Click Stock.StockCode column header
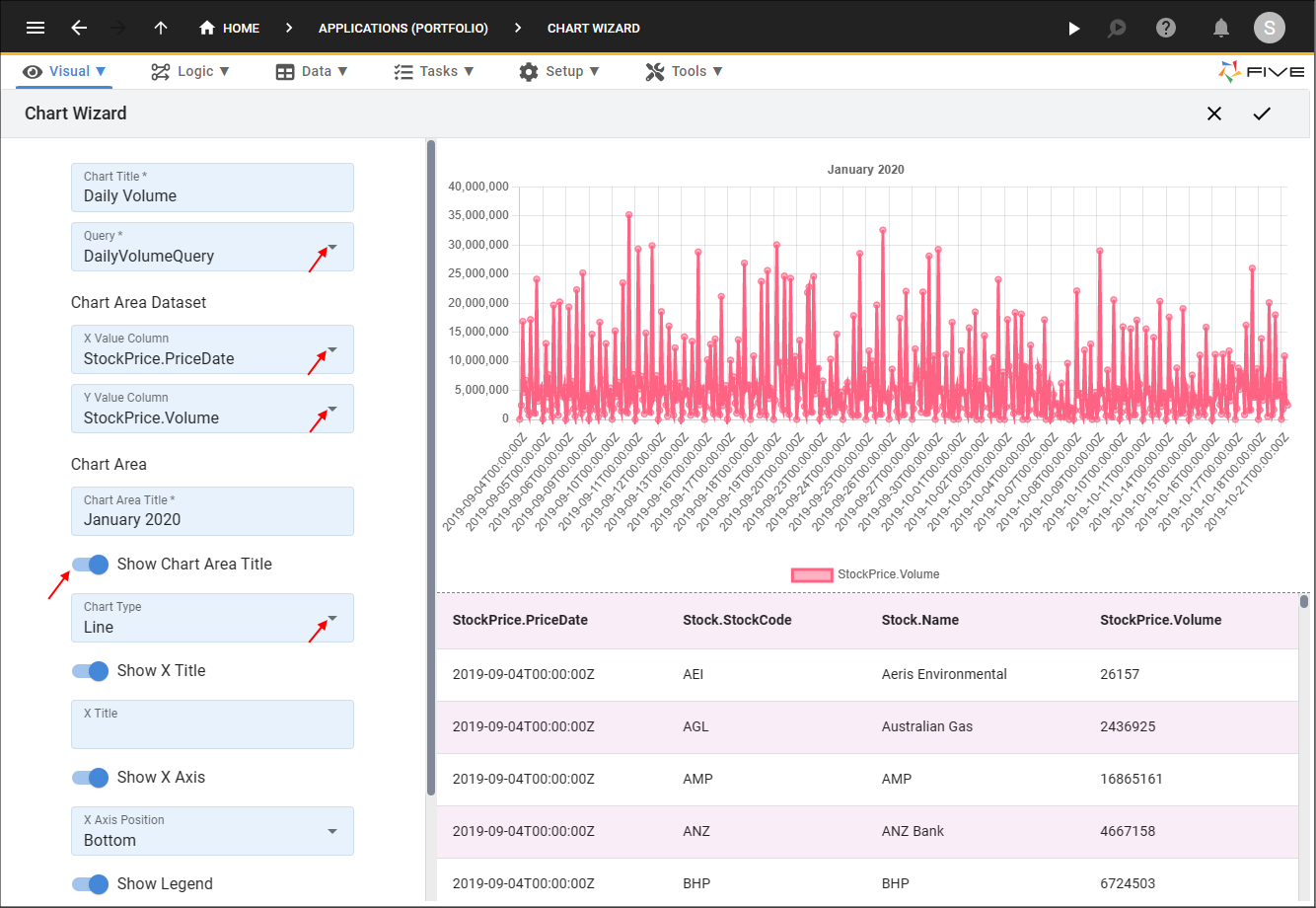This screenshot has height=908, width=1316. [737, 621]
